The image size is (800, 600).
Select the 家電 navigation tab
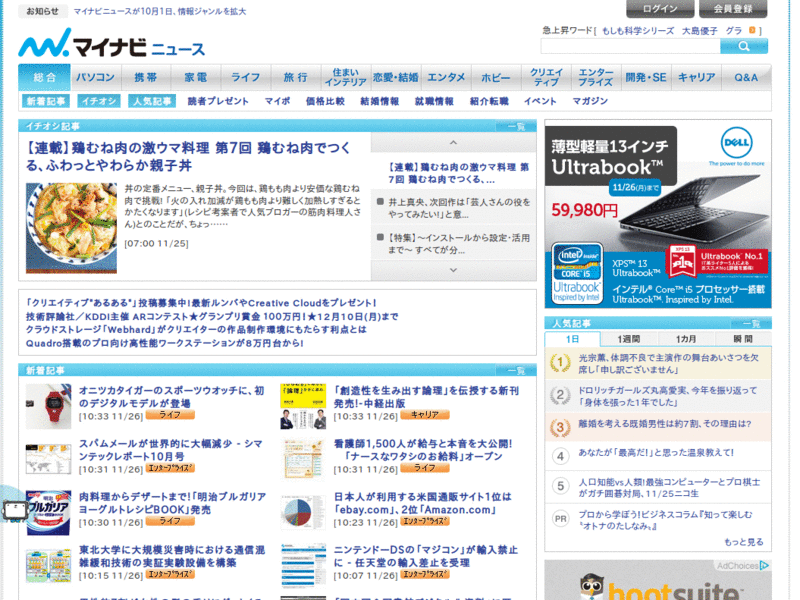[x=196, y=78]
